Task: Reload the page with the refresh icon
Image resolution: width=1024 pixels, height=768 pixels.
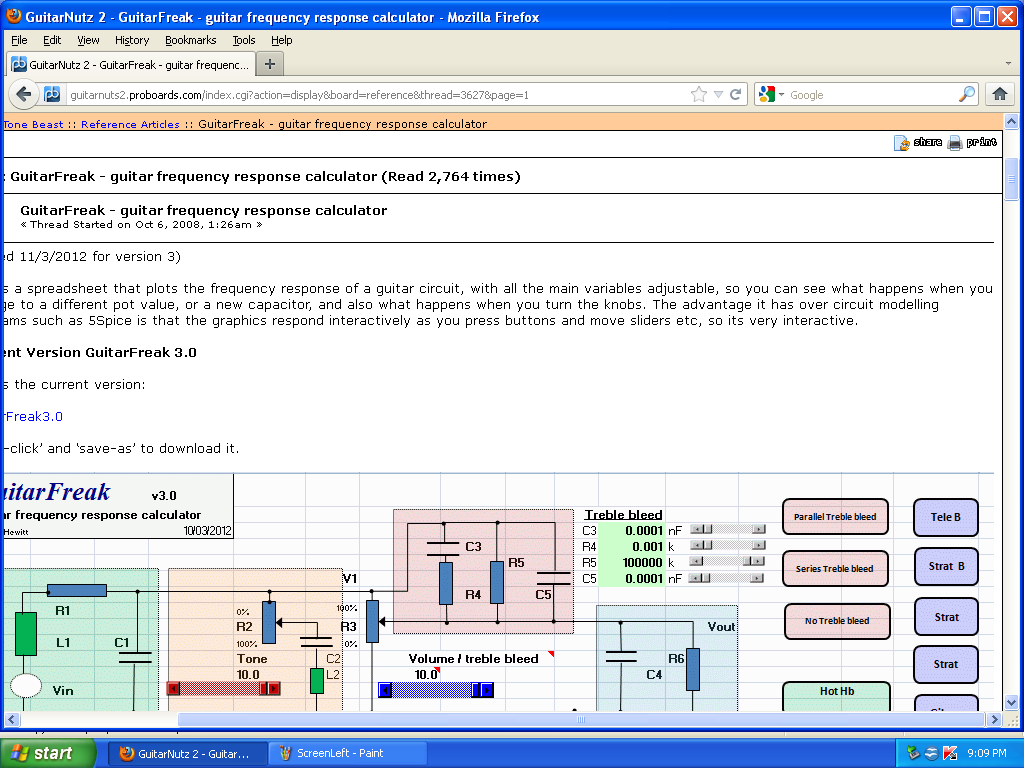Action: [x=735, y=95]
